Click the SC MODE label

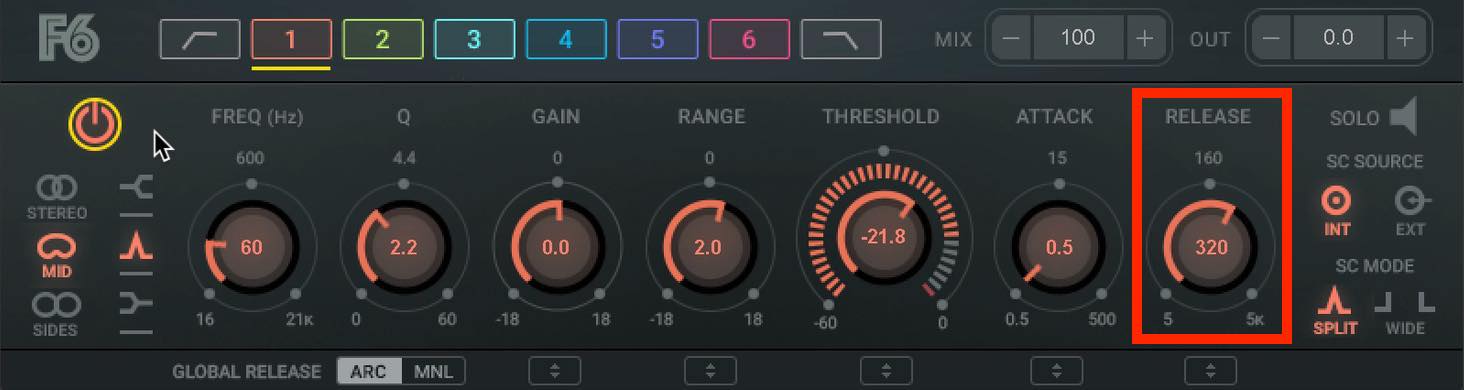[1375, 266]
